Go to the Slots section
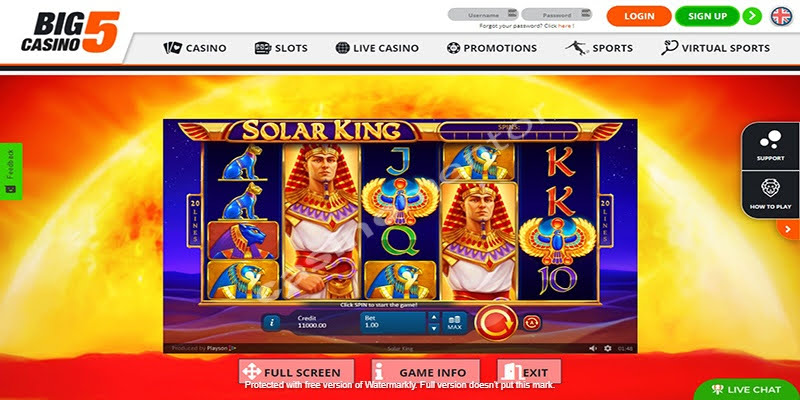This screenshot has height=400, width=800. (281, 48)
